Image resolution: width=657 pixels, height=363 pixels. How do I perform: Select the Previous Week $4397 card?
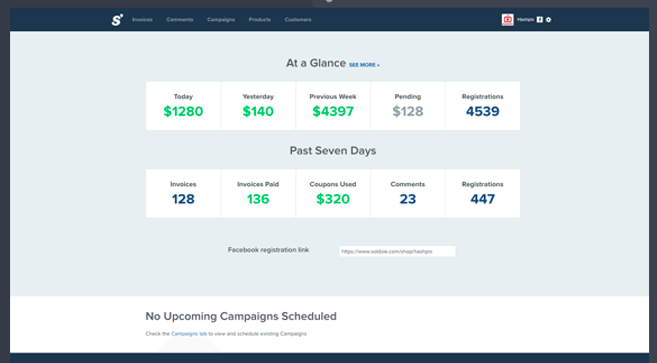333,106
